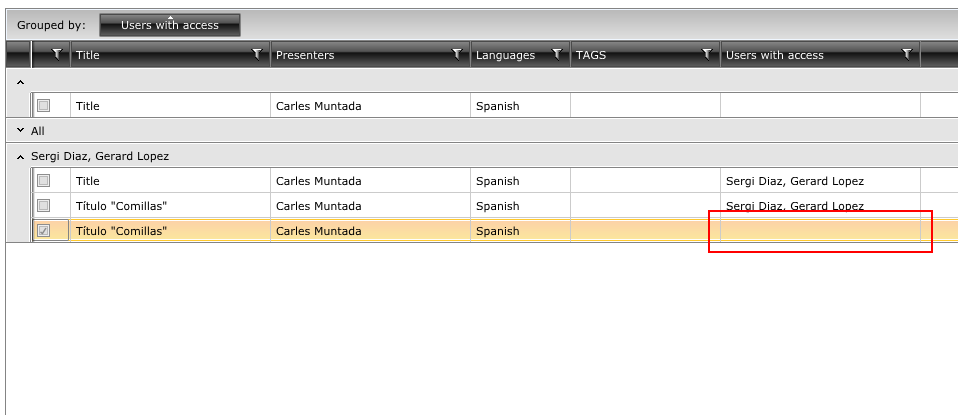Open the Presenters column filter icon
Viewport: 958px width, 415px height.
[457, 54]
